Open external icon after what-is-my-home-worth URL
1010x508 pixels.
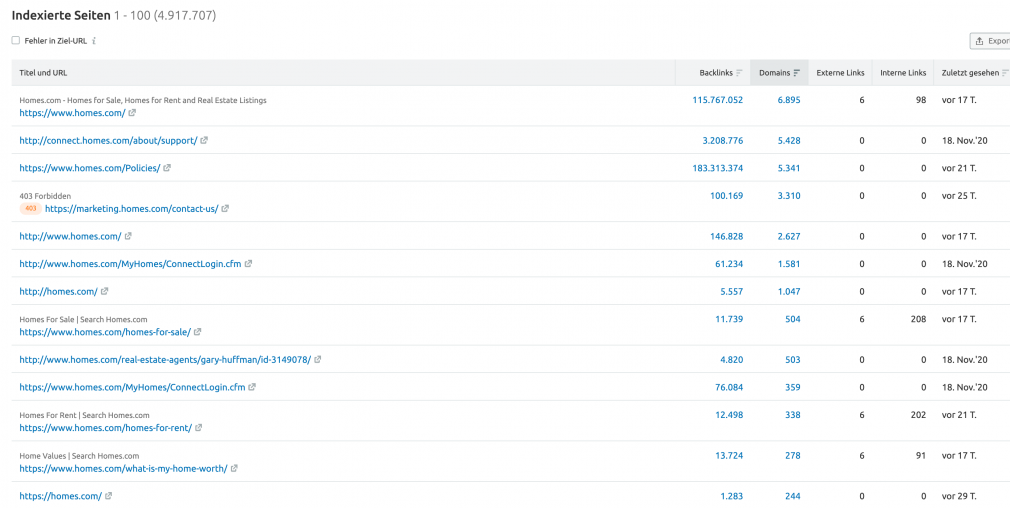(x=234, y=469)
